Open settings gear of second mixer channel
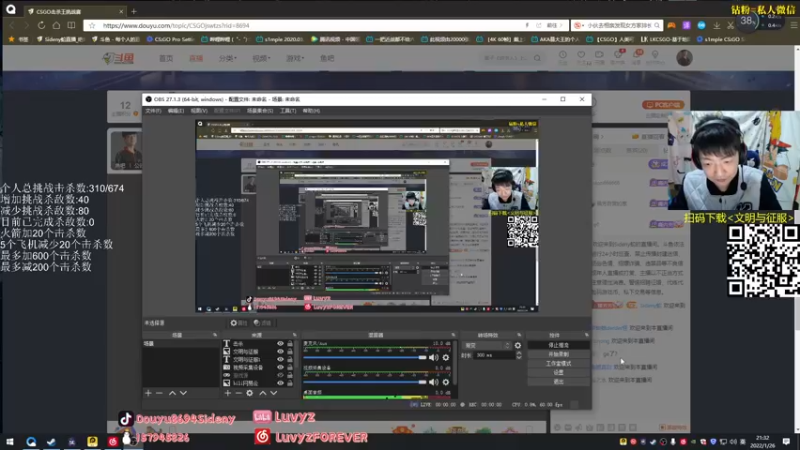 [446, 382]
